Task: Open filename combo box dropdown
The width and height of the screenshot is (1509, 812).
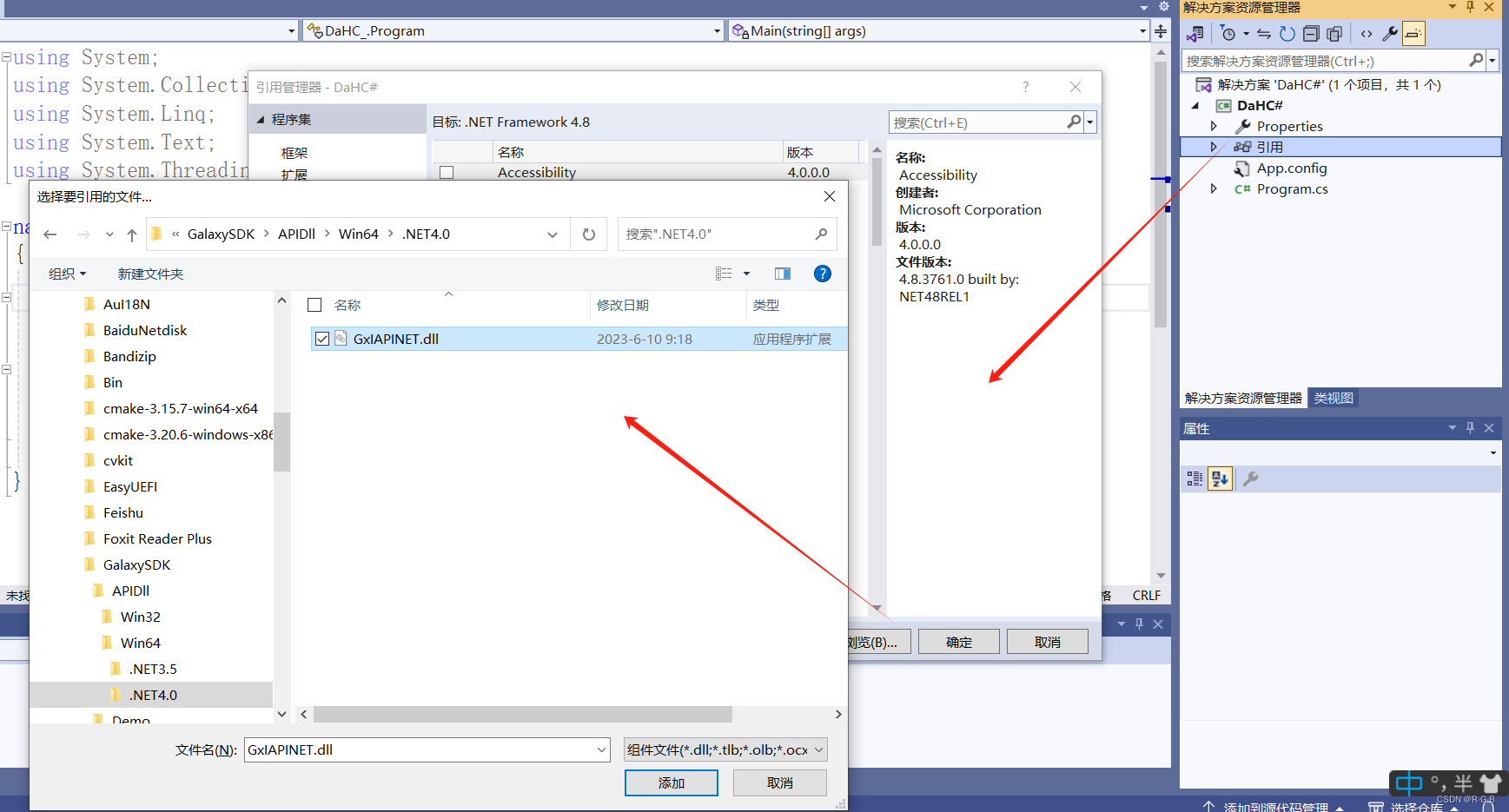Action: (602, 749)
